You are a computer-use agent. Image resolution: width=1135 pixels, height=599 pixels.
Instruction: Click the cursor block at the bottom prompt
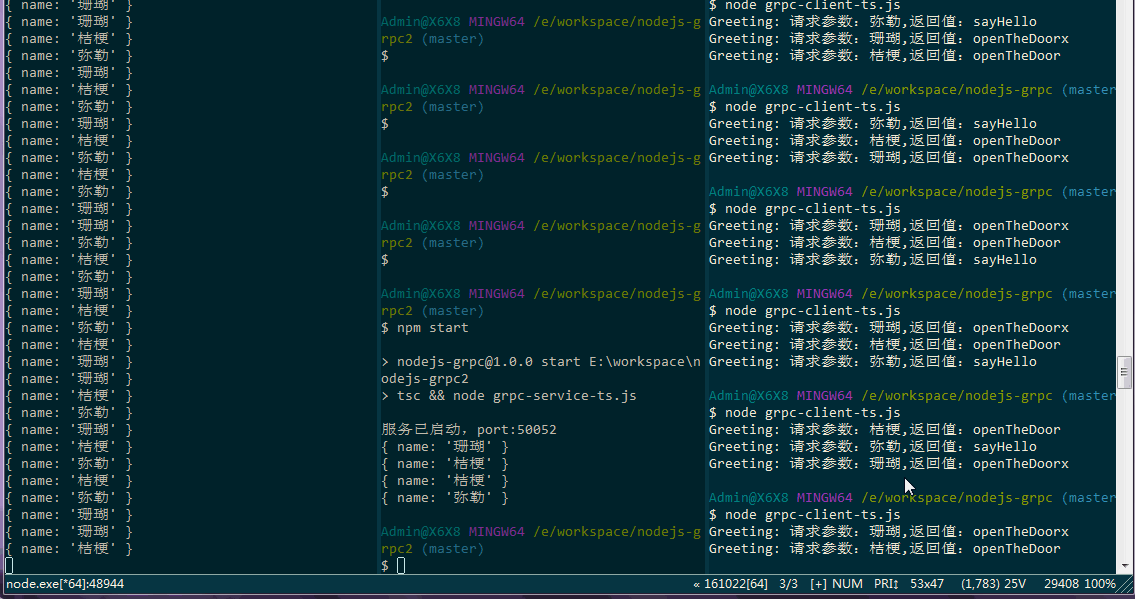point(400,565)
